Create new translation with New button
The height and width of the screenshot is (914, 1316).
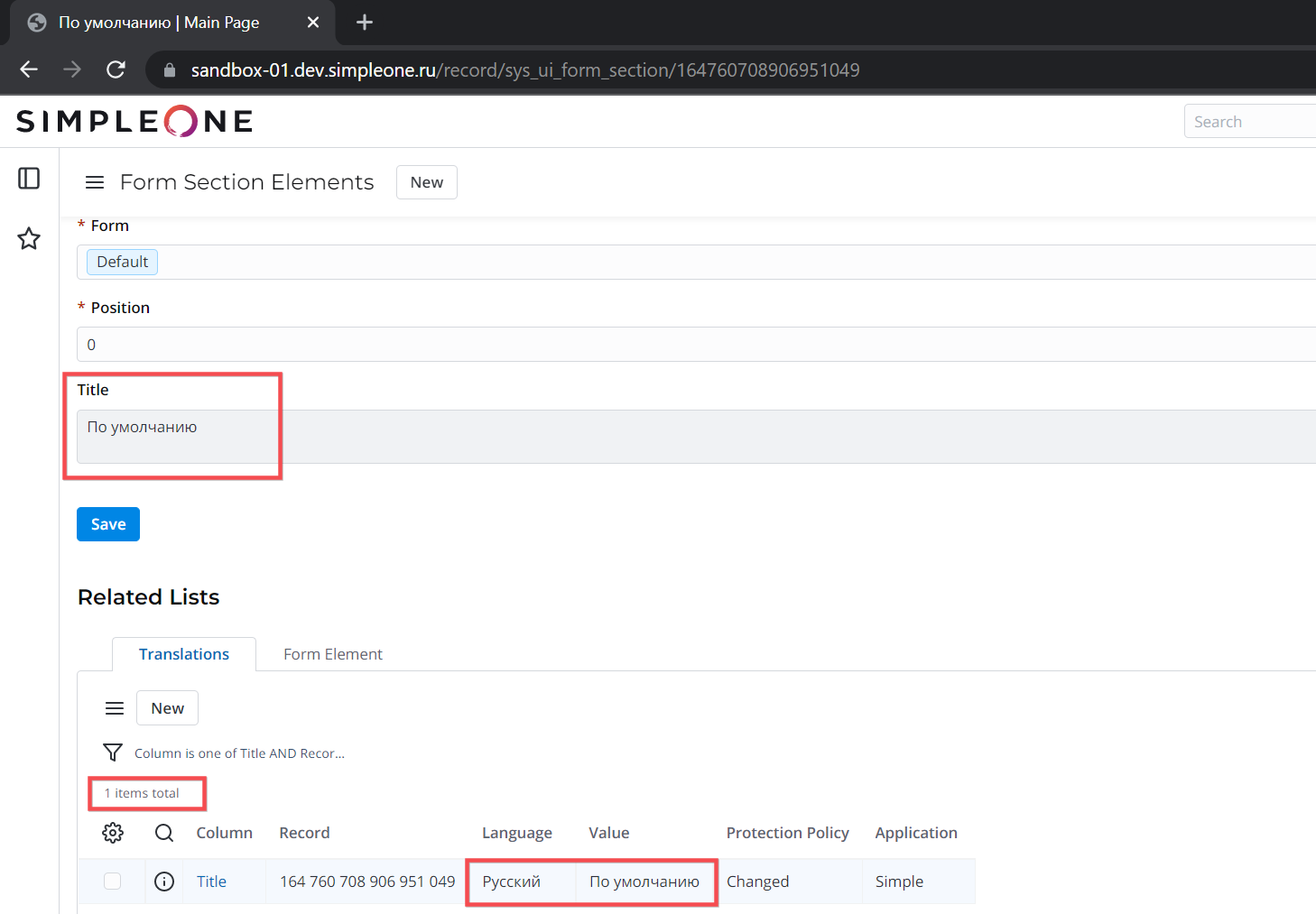pos(167,708)
